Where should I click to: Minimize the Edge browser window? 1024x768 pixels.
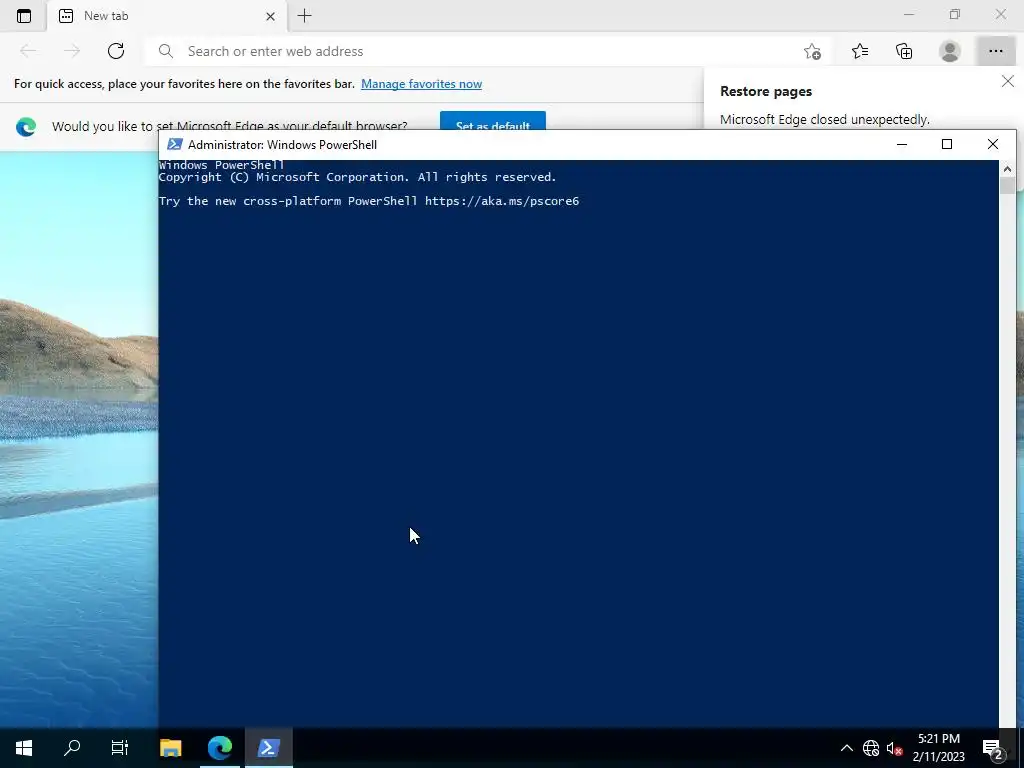(908, 14)
